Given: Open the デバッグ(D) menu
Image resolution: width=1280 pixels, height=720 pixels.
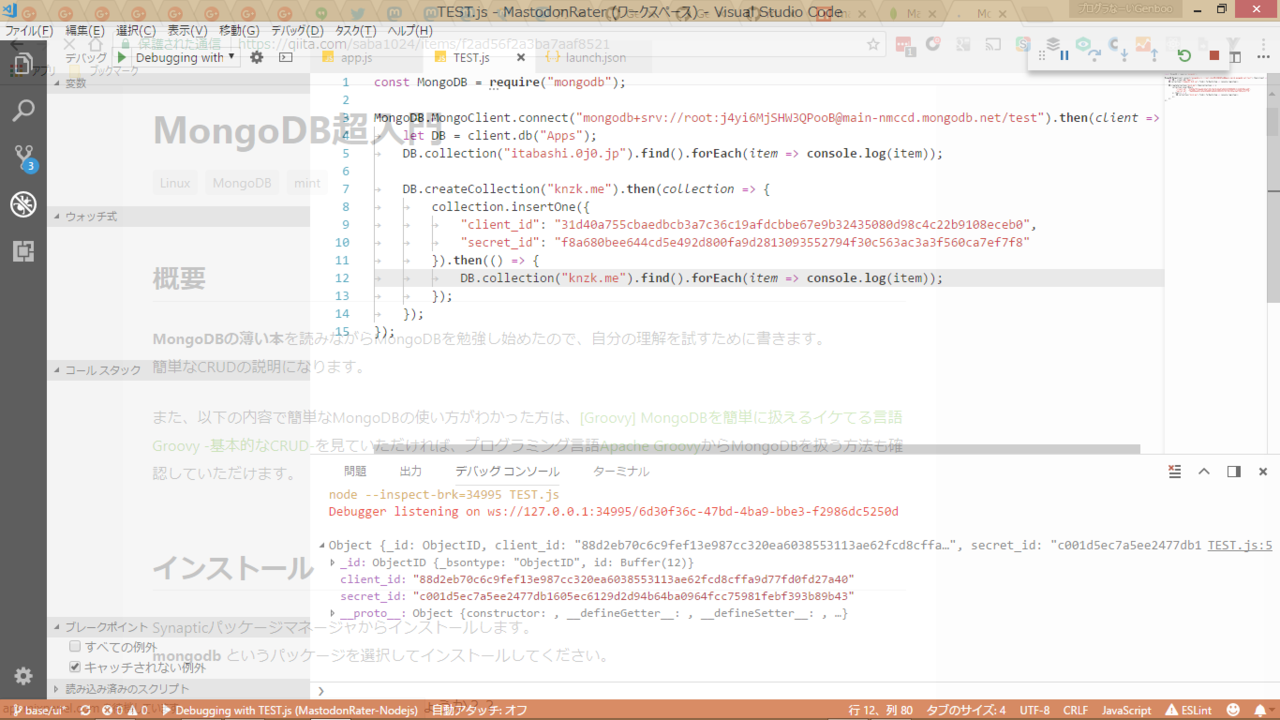Looking at the screenshot, I should 297,31.
